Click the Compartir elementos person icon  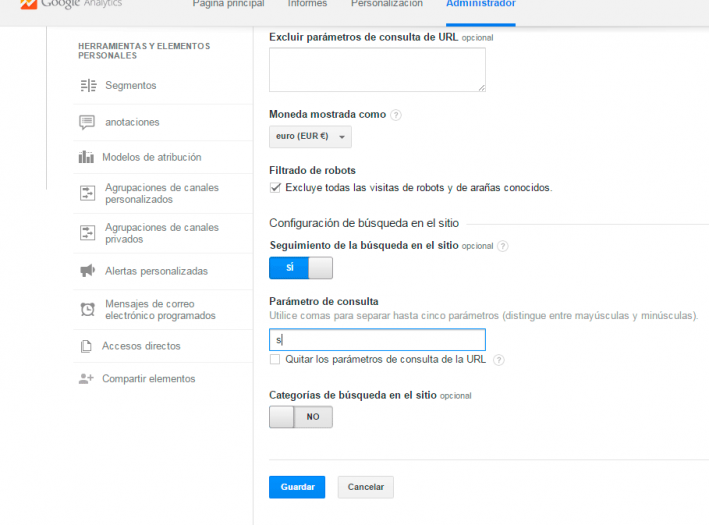click(x=86, y=379)
